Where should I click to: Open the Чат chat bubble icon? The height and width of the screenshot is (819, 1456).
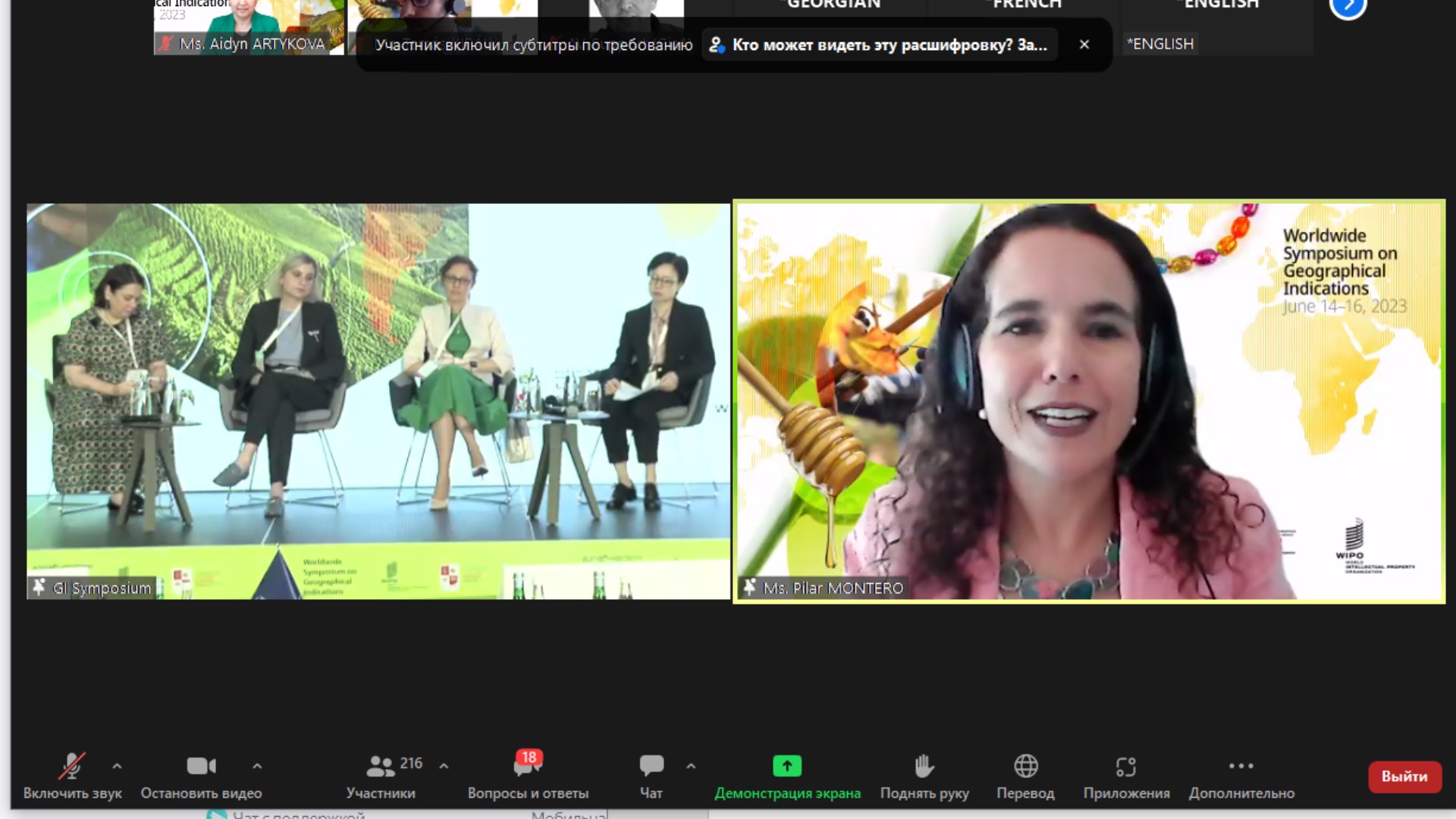tap(651, 767)
